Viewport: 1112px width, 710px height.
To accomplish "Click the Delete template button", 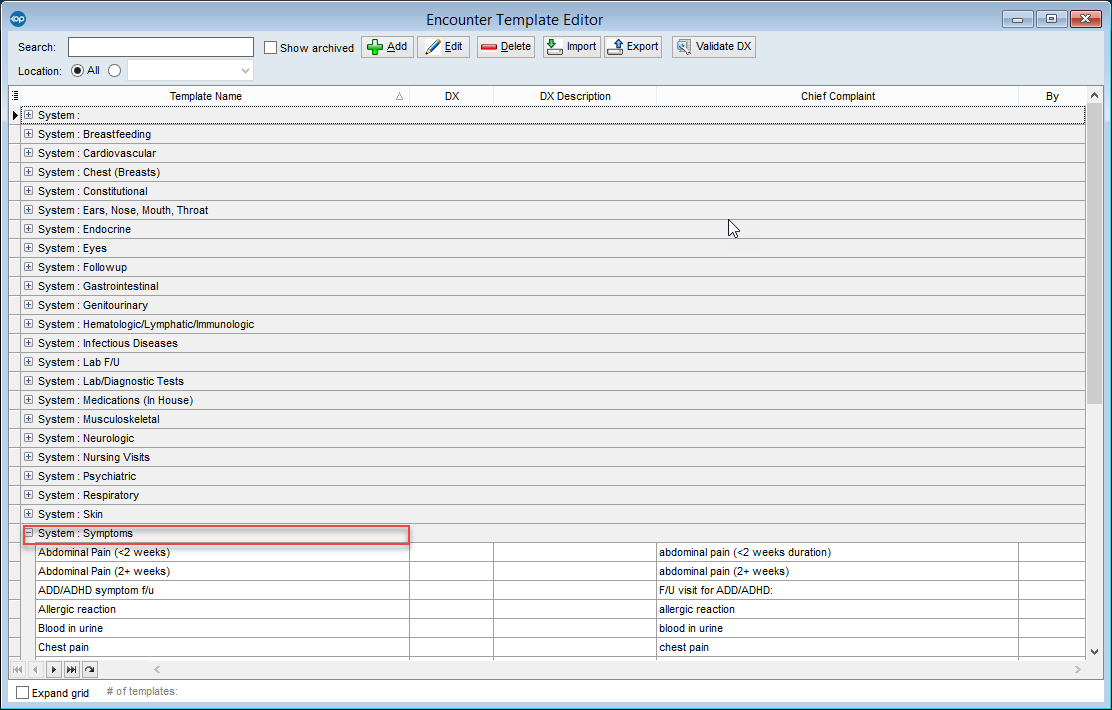I will point(506,47).
